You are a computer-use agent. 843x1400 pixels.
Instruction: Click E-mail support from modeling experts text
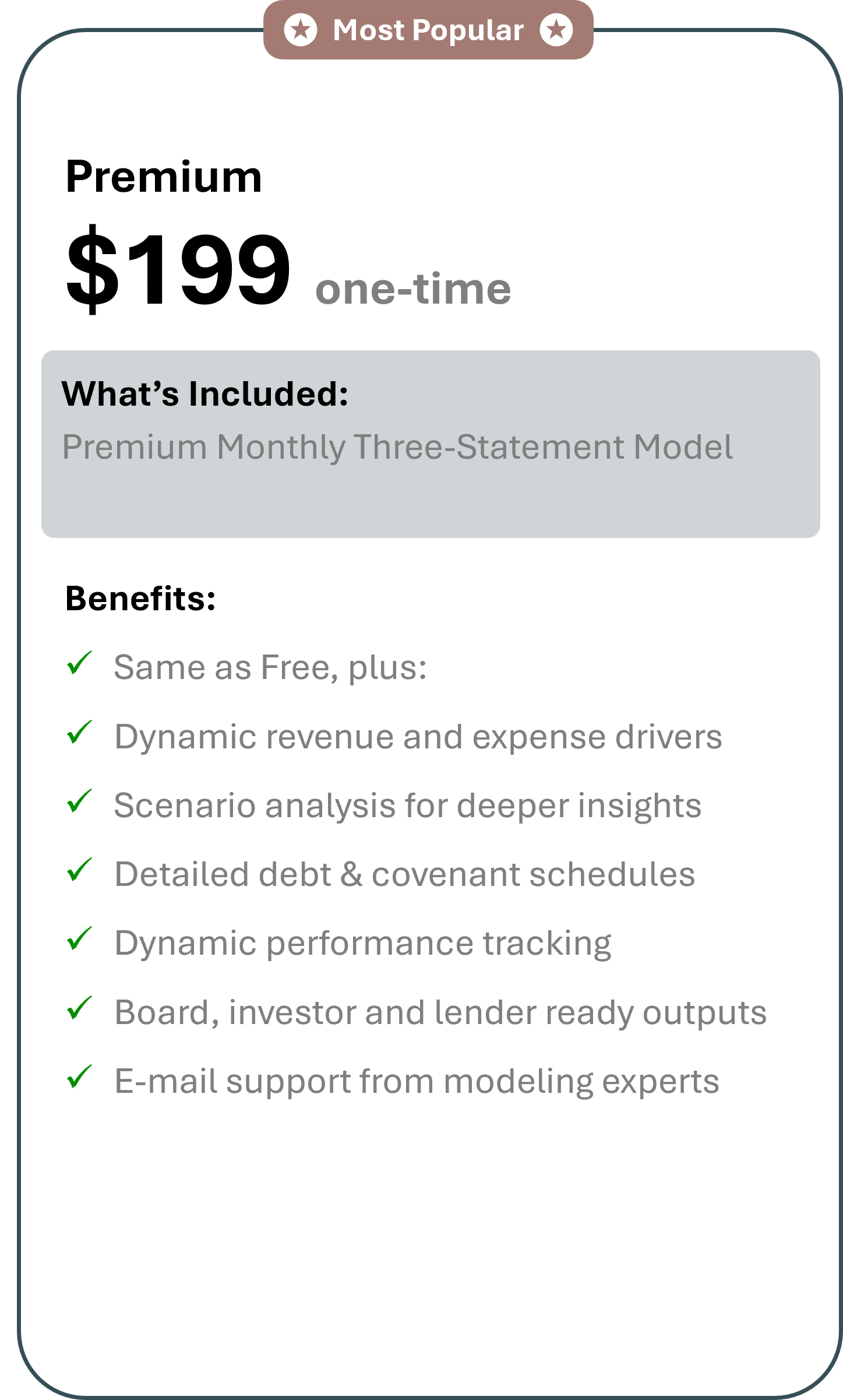tap(417, 1082)
